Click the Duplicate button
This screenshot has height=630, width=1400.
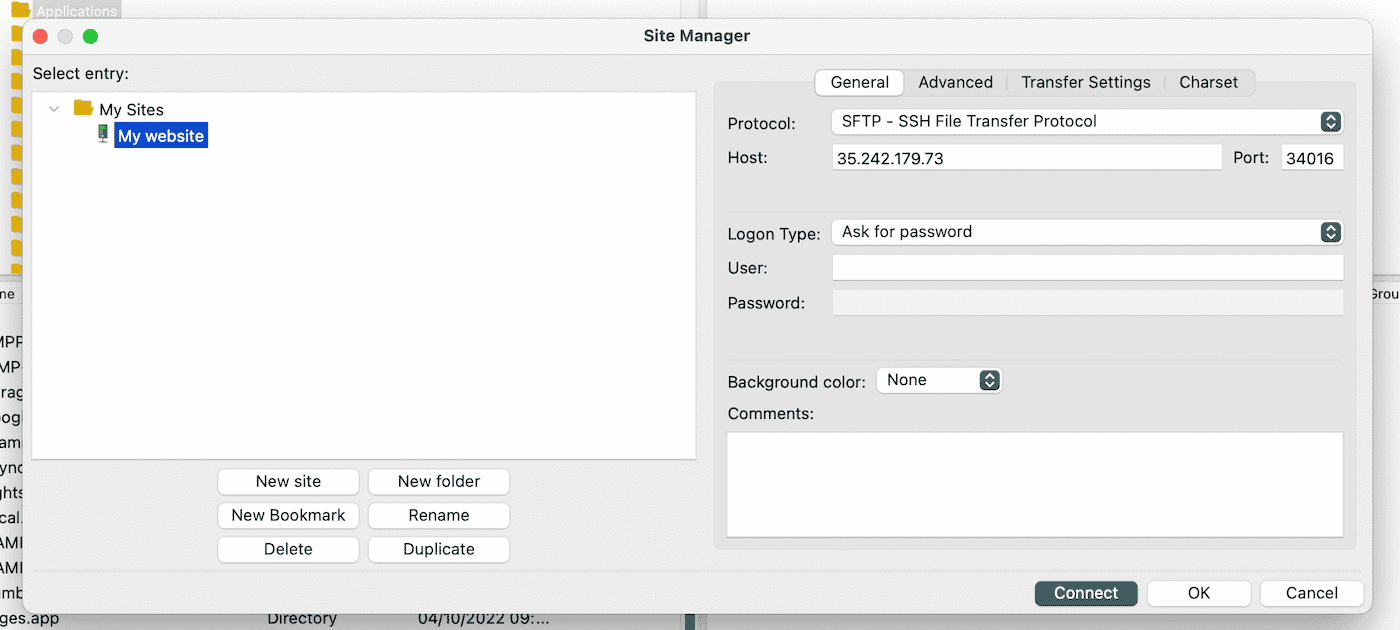[x=438, y=549]
